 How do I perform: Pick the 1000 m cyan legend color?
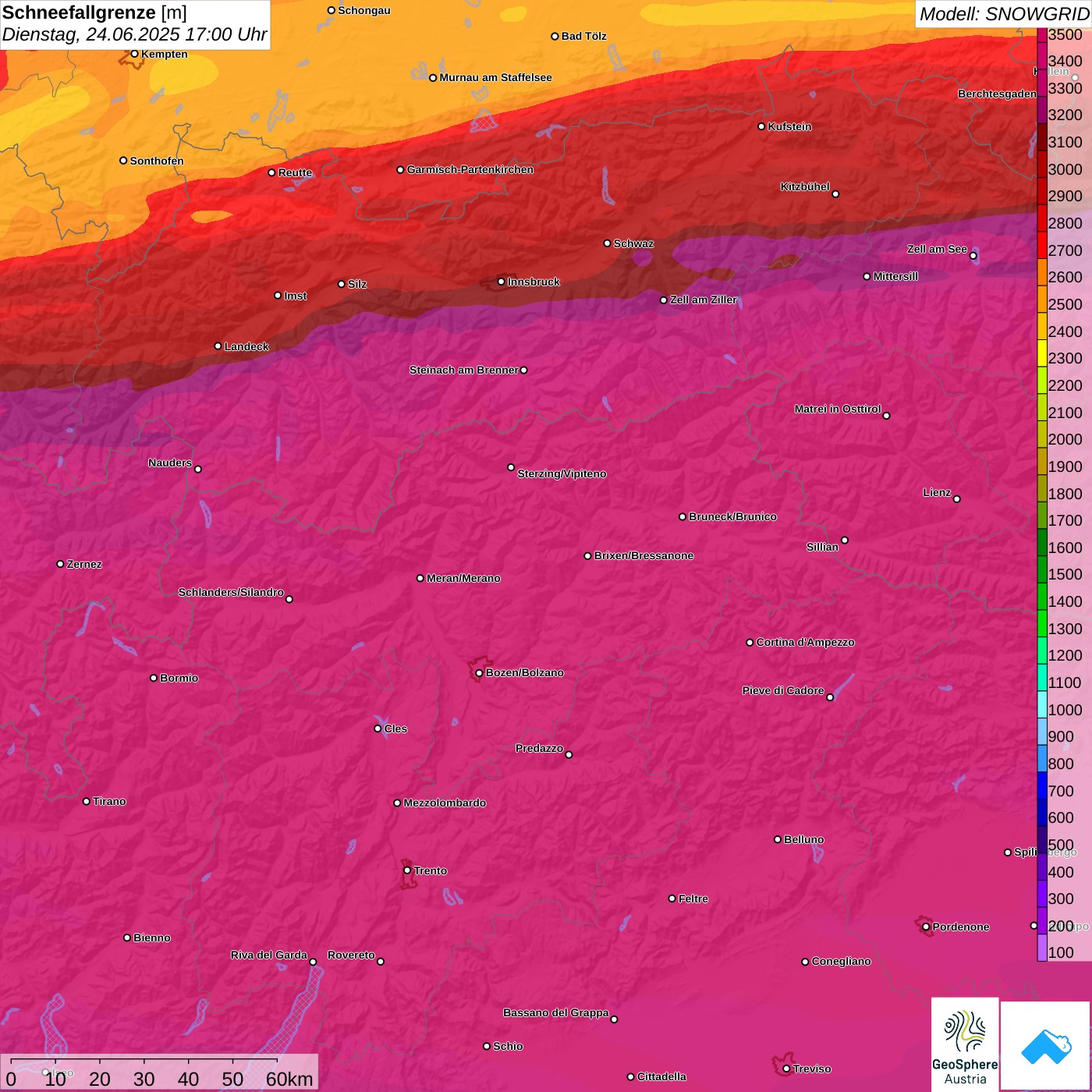point(1042,704)
